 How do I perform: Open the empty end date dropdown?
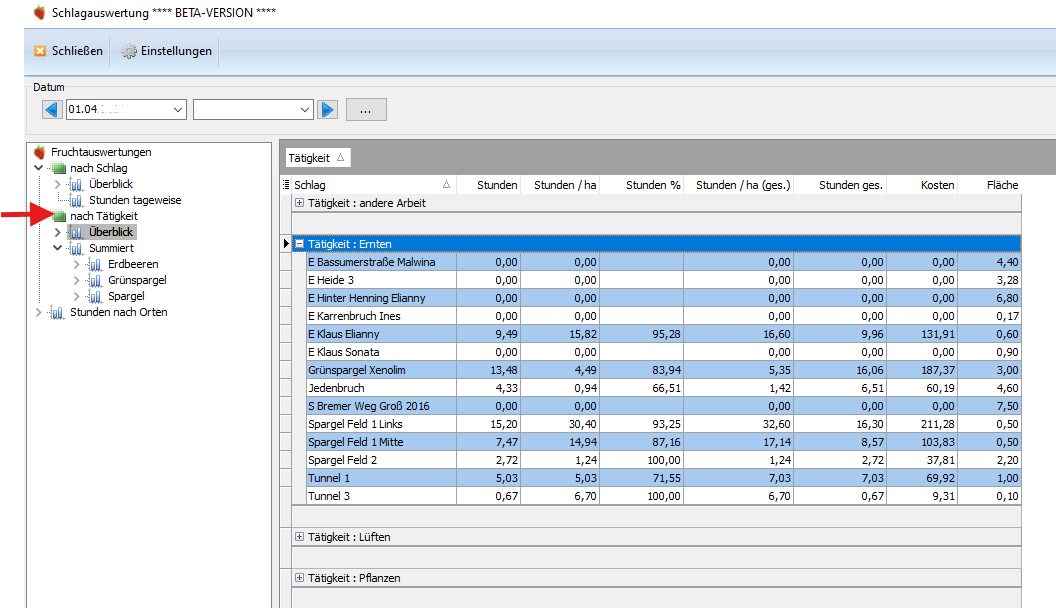pyautogui.click(x=304, y=109)
